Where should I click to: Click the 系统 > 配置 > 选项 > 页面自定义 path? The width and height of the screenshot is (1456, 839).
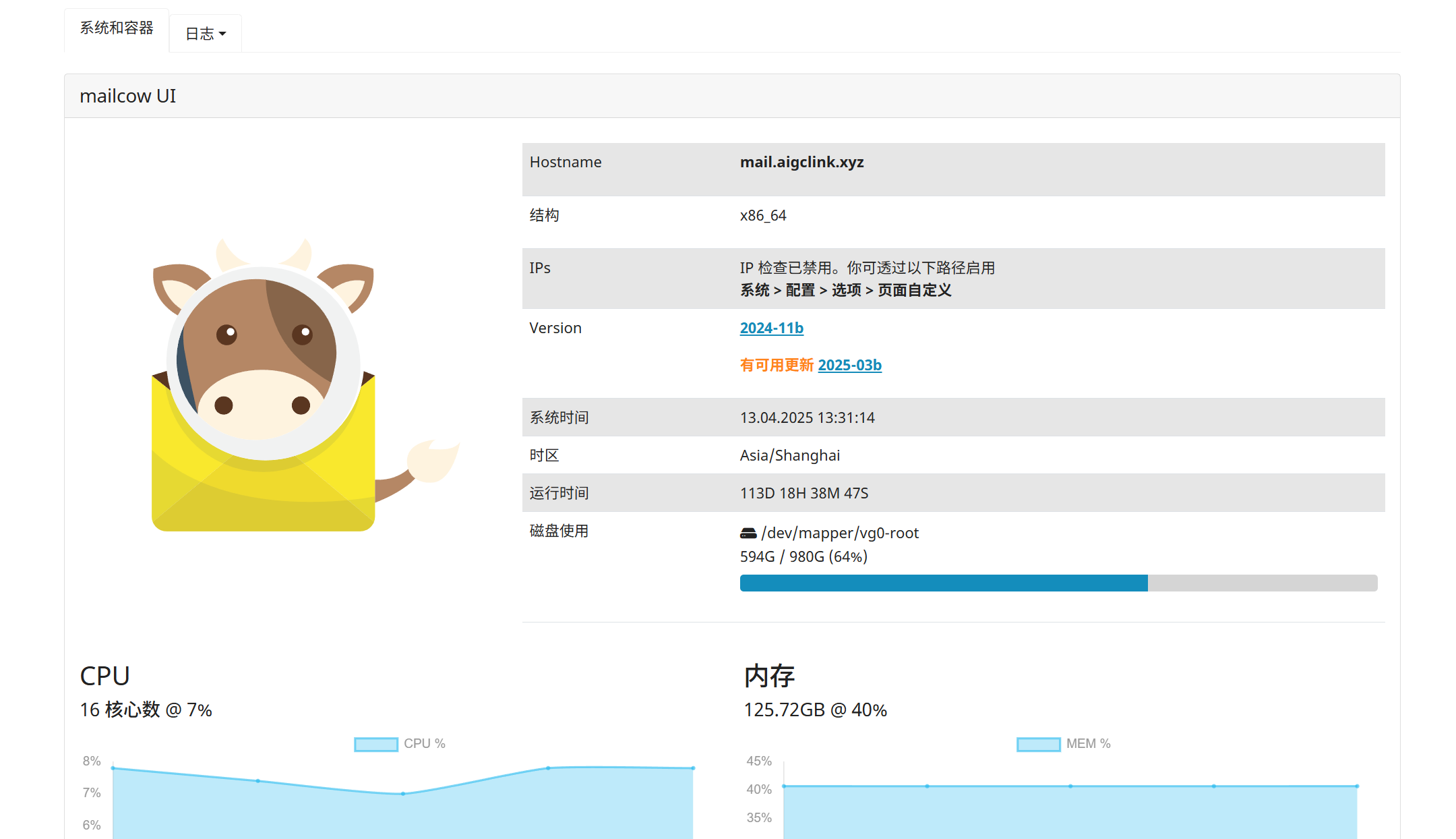(x=845, y=290)
